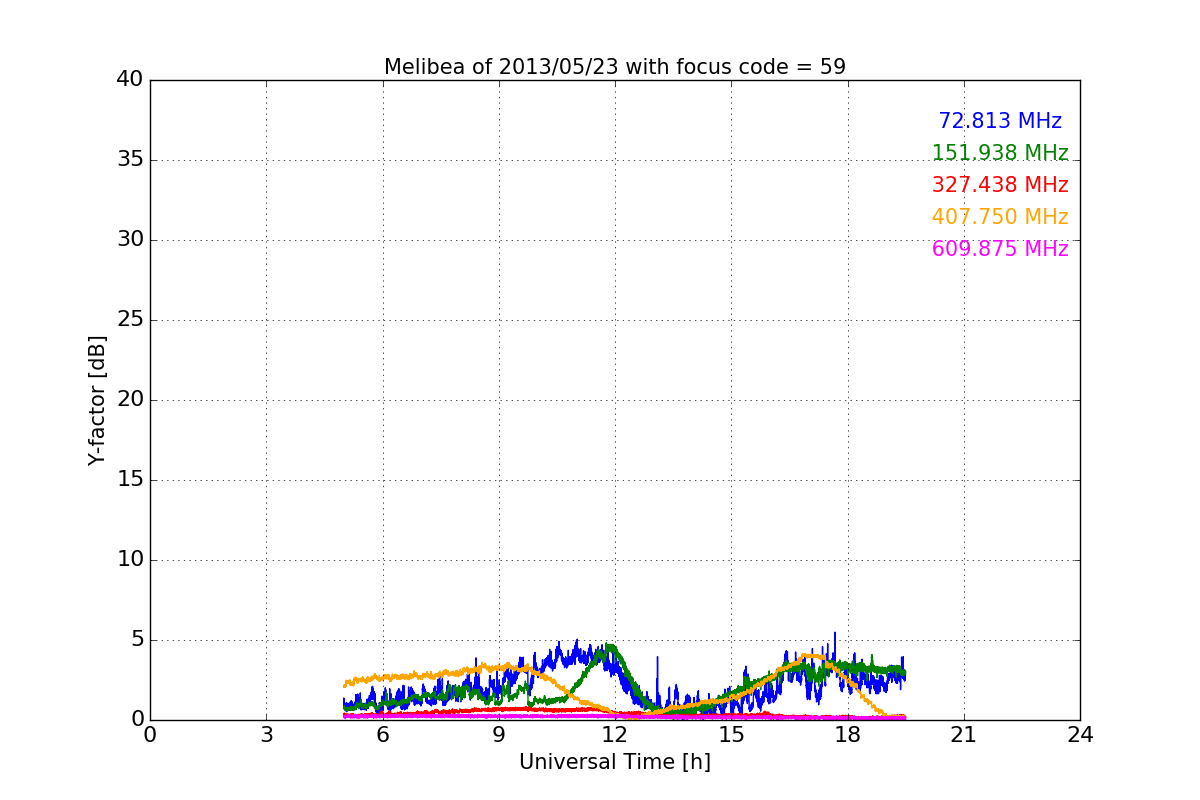Click the y-axis tick label 30
1200x800 pixels.
point(130,239)
